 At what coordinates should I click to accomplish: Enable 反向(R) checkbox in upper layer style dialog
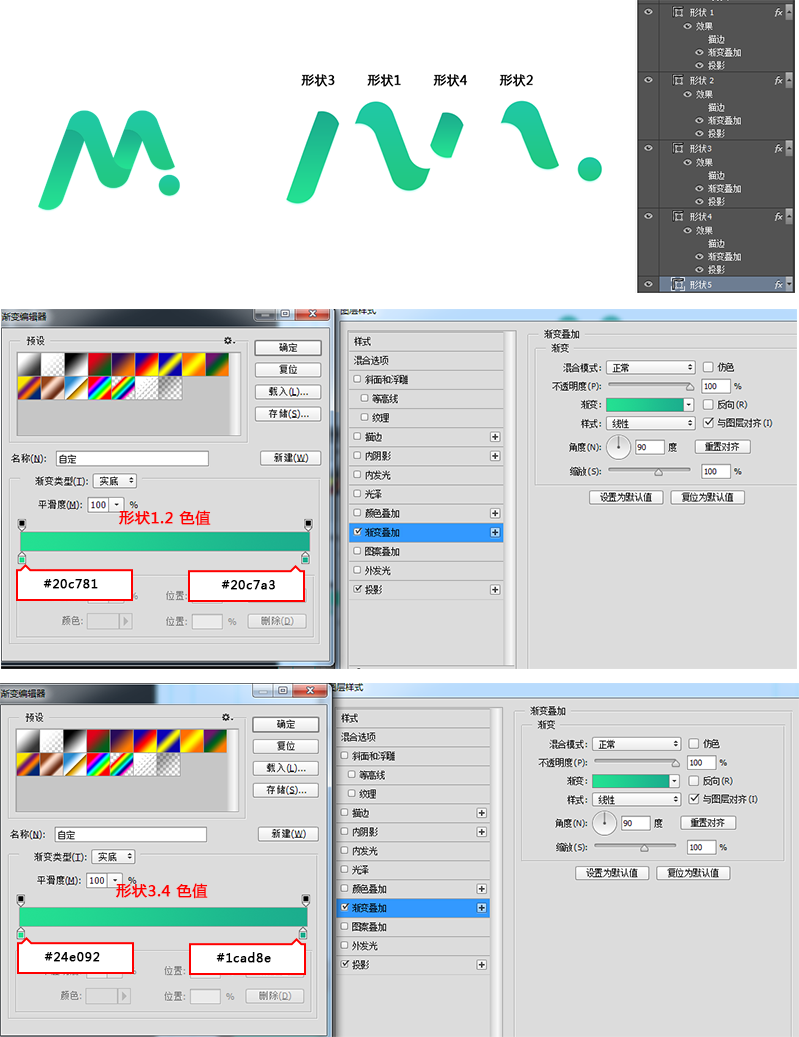pos(708,404)
